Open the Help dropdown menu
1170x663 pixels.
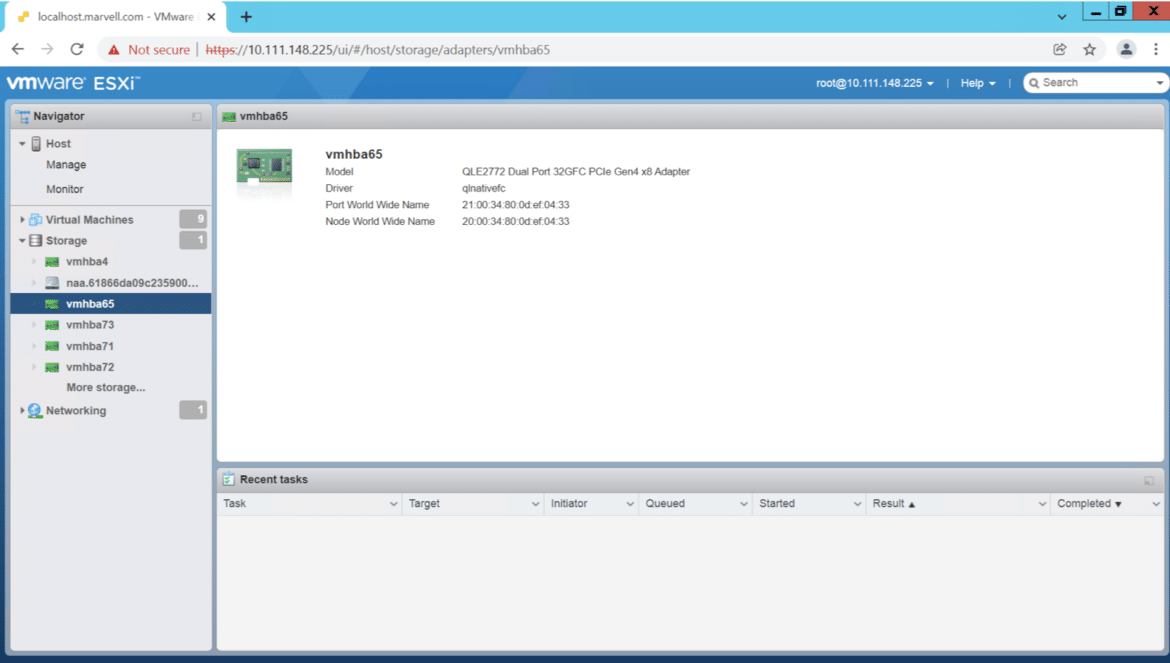tap(977, 83)
